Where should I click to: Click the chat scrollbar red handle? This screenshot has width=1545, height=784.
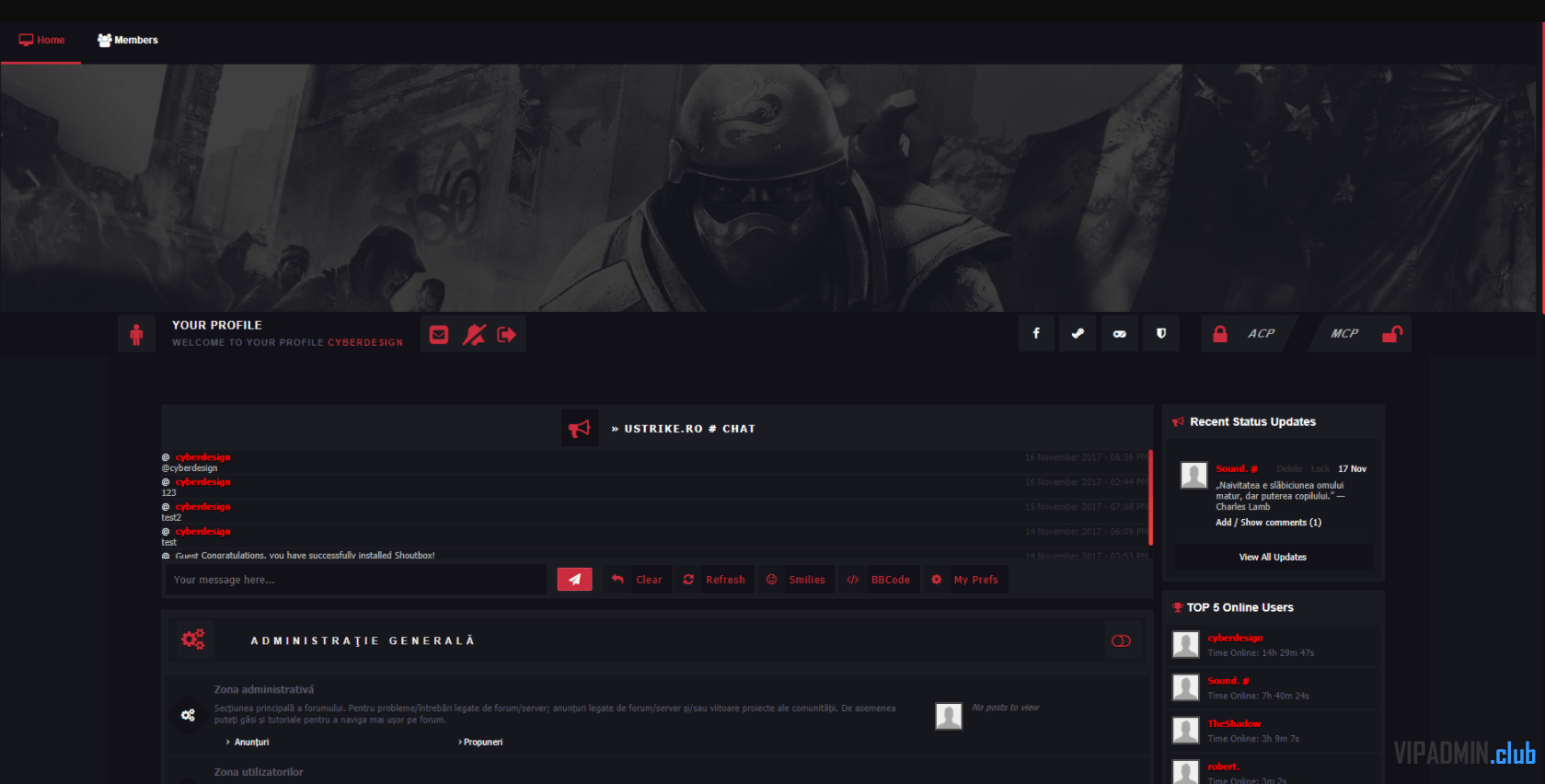1150,497
